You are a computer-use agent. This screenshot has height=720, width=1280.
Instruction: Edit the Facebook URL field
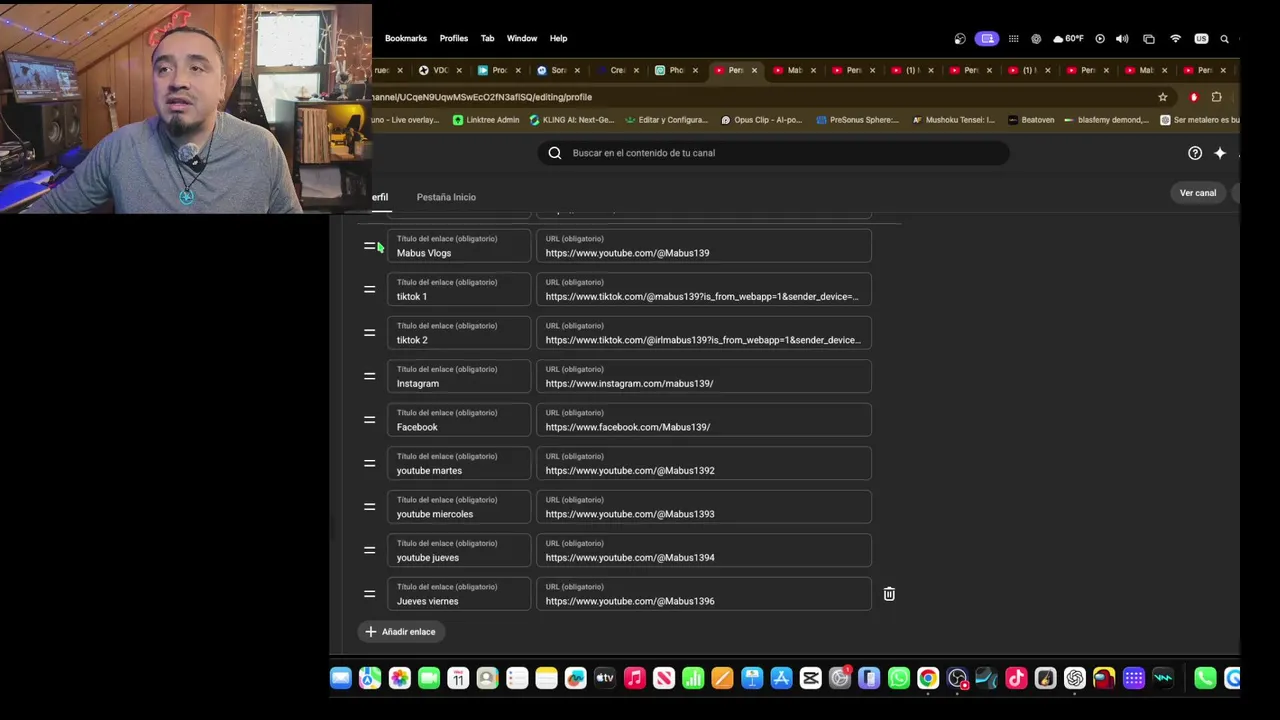pos(704,420)
